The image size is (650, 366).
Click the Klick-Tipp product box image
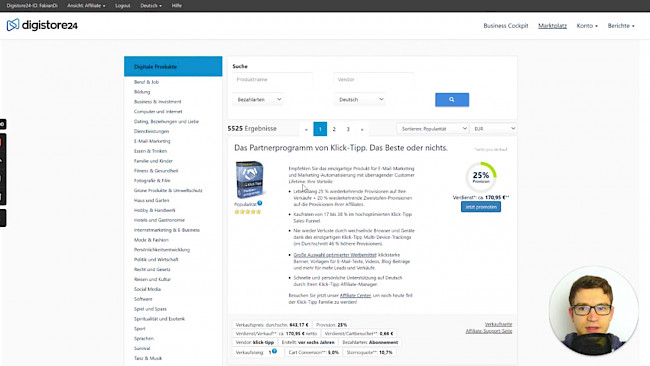(x=249, y=179)
